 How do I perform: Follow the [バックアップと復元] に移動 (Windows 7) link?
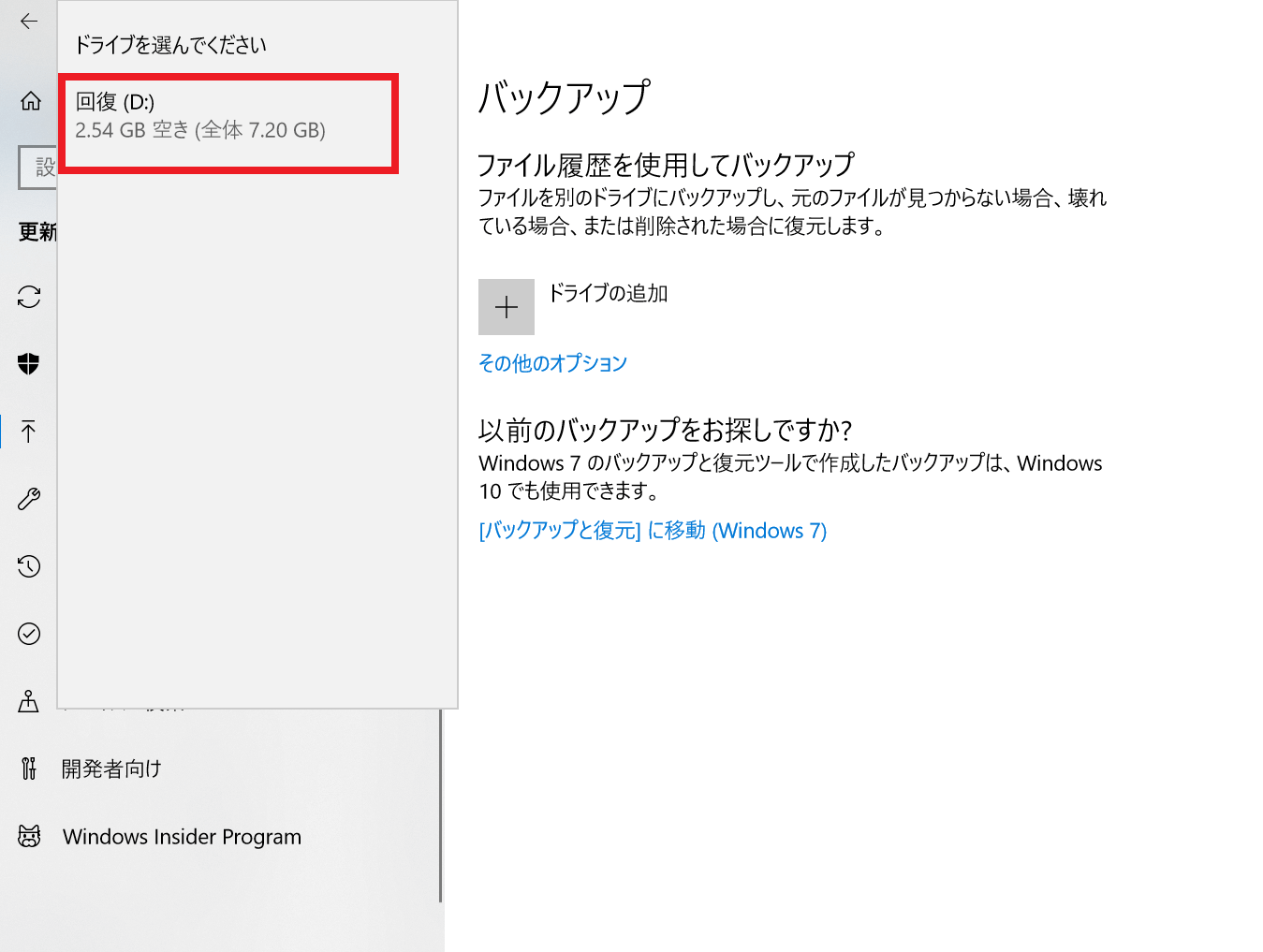coord(653,531)
